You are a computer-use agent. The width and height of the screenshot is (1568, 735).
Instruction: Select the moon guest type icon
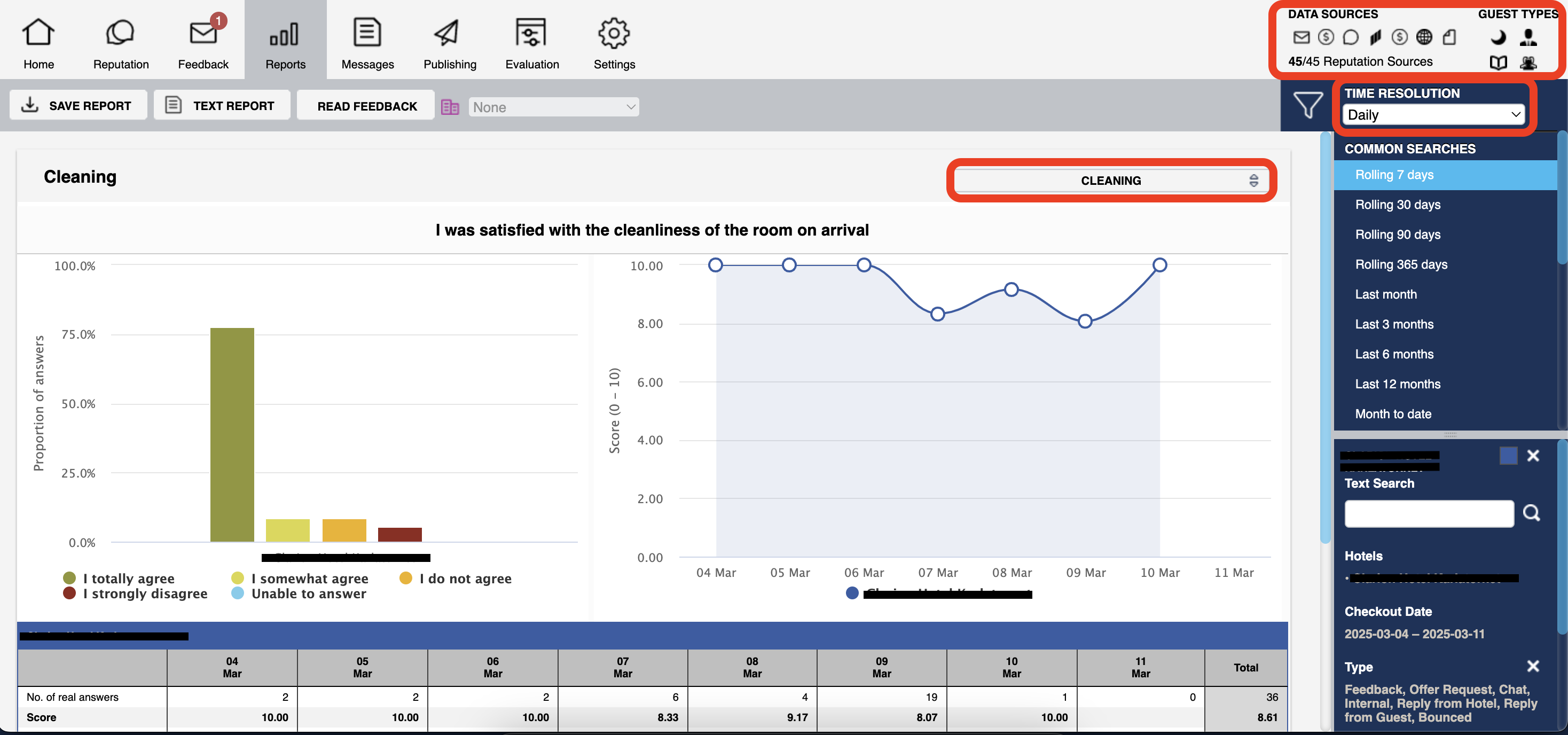click(x=1498, y=37)
